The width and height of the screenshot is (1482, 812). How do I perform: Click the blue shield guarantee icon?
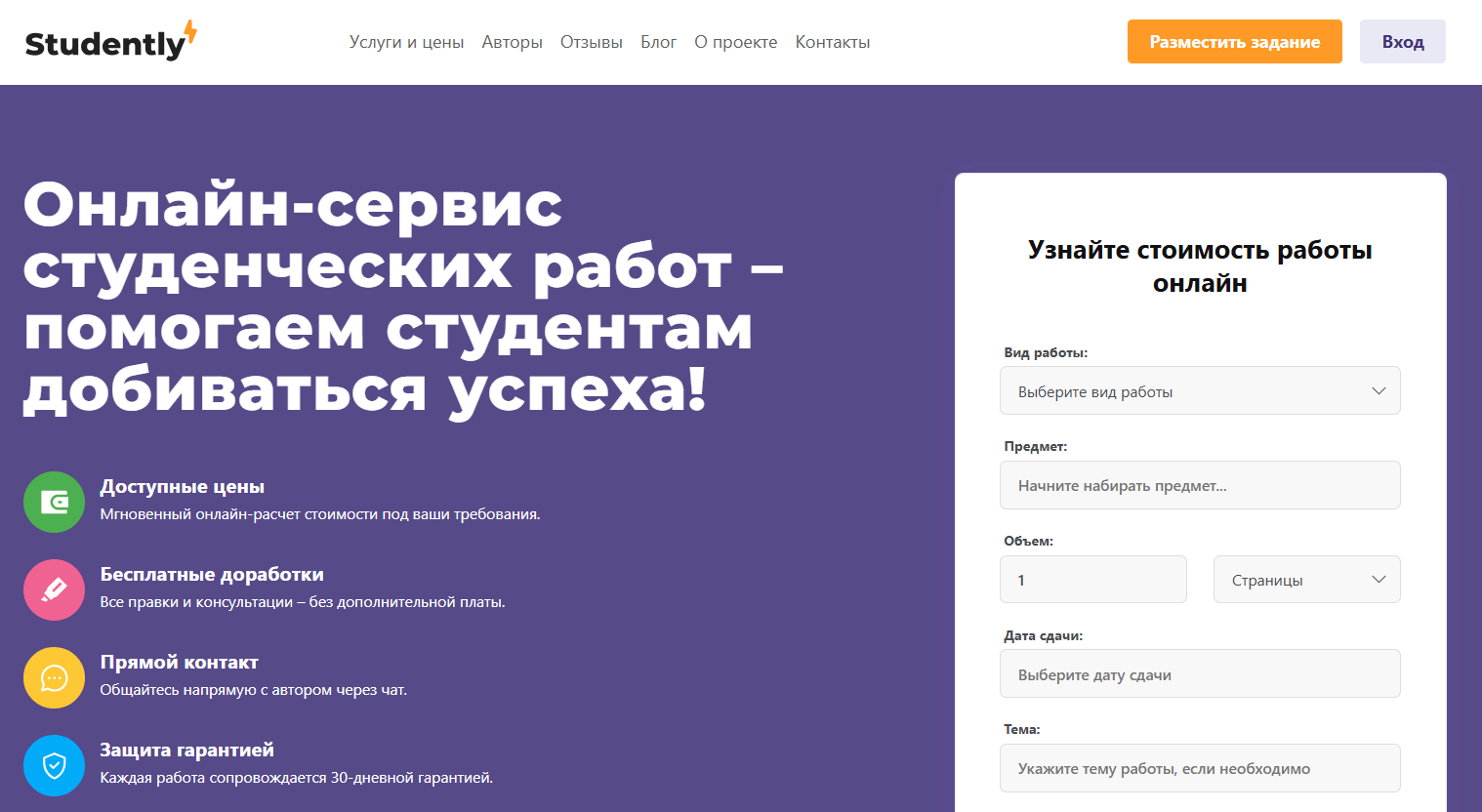tap(55, 766)
